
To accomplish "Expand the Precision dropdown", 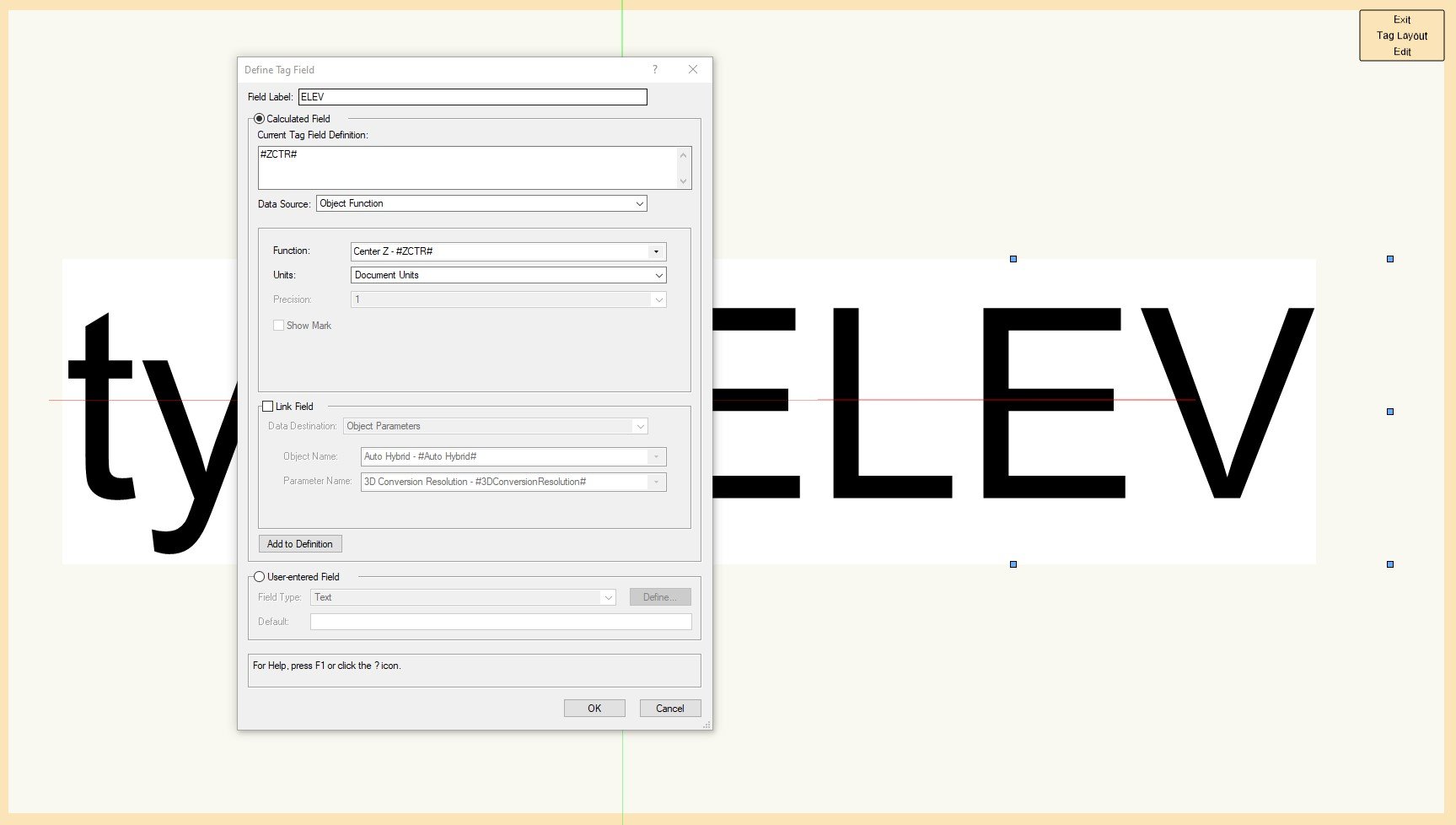I will 658,299.
